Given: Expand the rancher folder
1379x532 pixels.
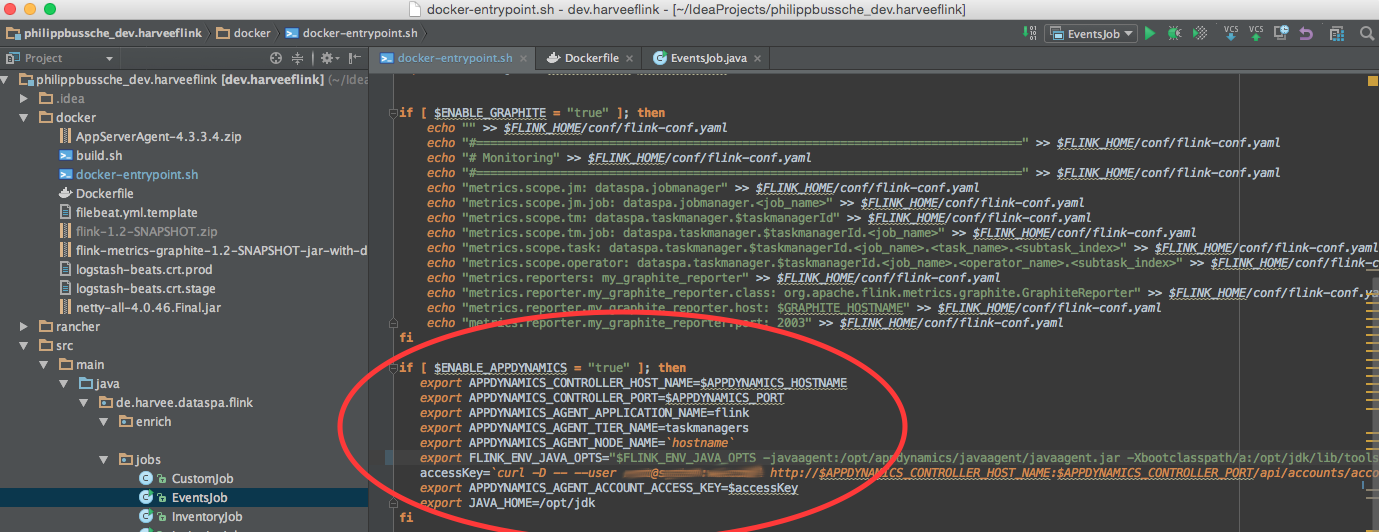Looking at the screenshot, I should 25,326.
